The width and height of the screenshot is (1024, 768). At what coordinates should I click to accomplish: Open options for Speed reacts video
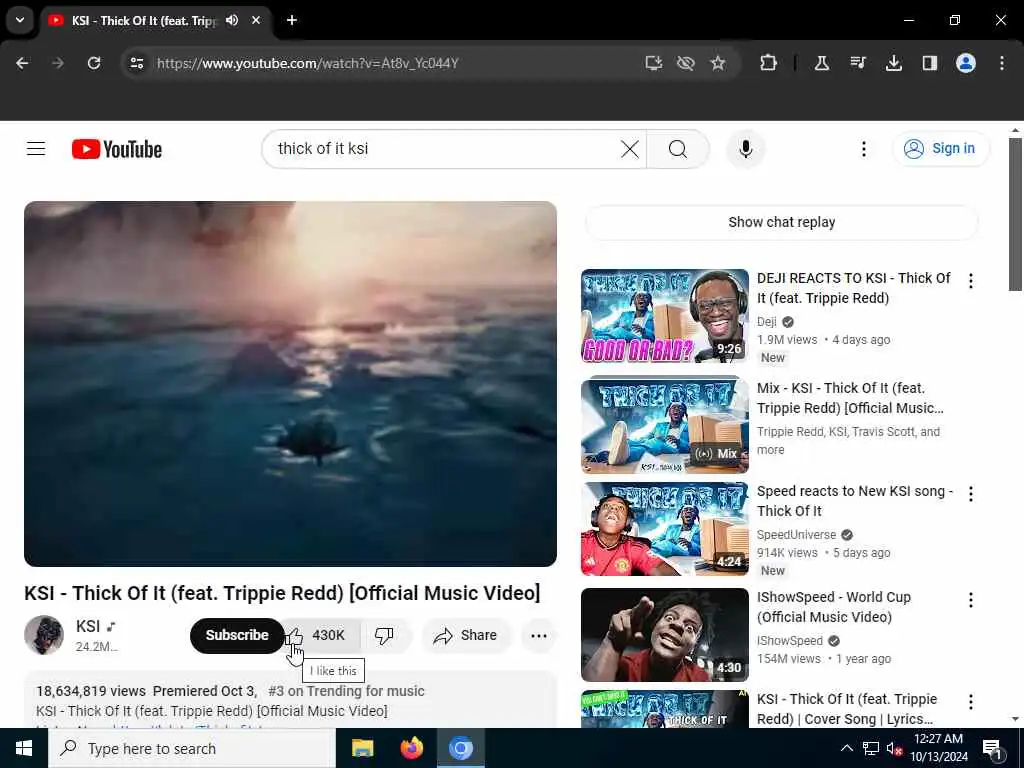tap(970, 494)
